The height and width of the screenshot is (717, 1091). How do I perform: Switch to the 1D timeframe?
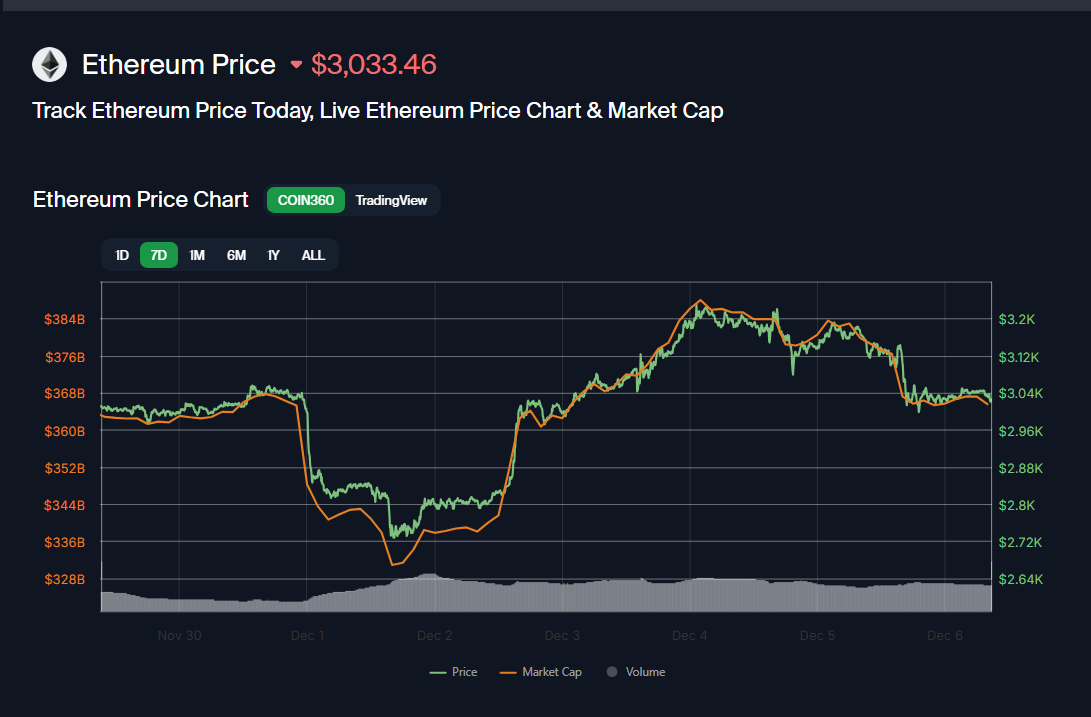(121, 255)
